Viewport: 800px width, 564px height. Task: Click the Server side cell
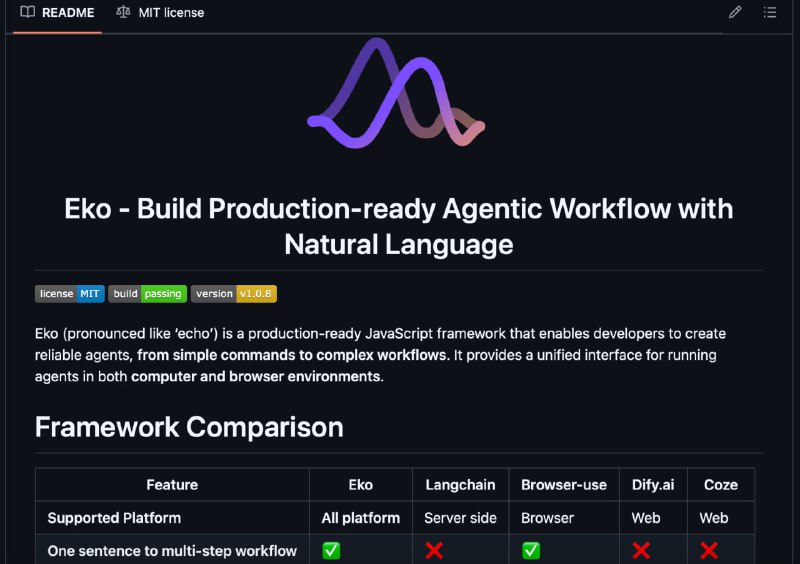(x=460, y=518)
